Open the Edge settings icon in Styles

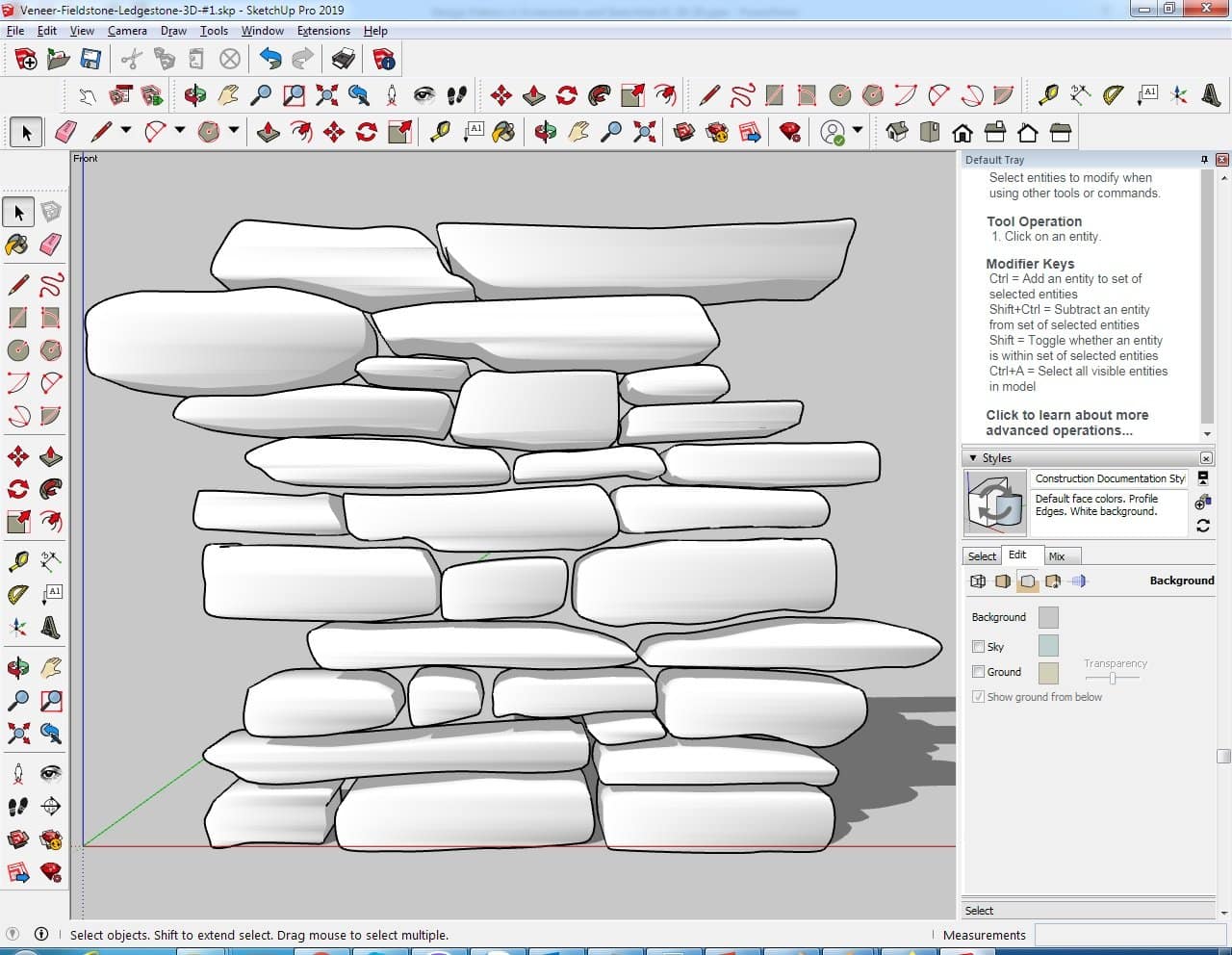(x=978, y=581)
